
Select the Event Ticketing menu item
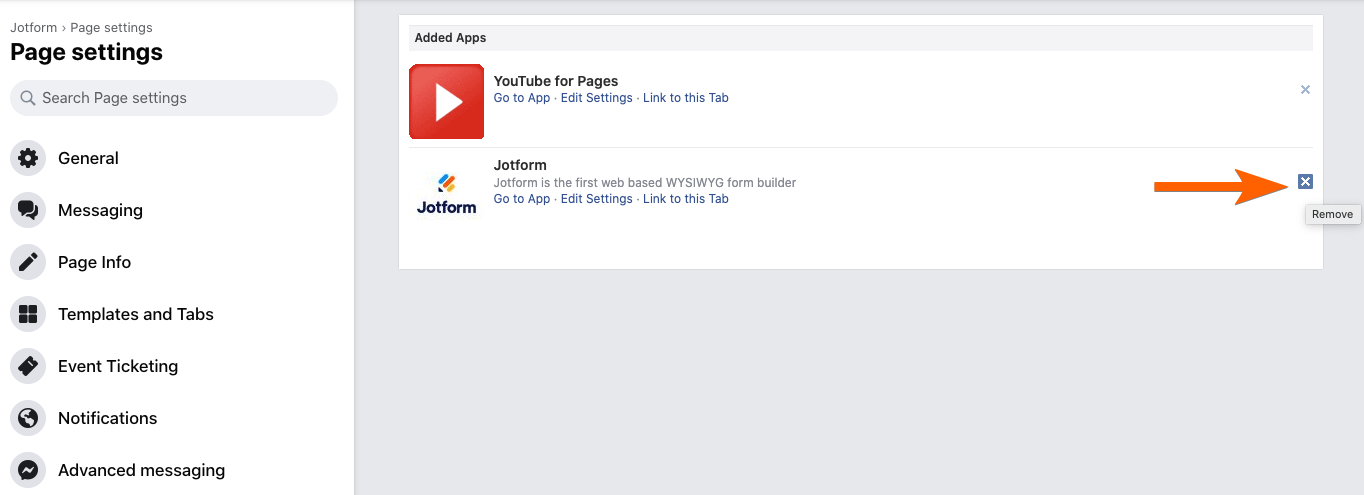(x=118, y=366)
